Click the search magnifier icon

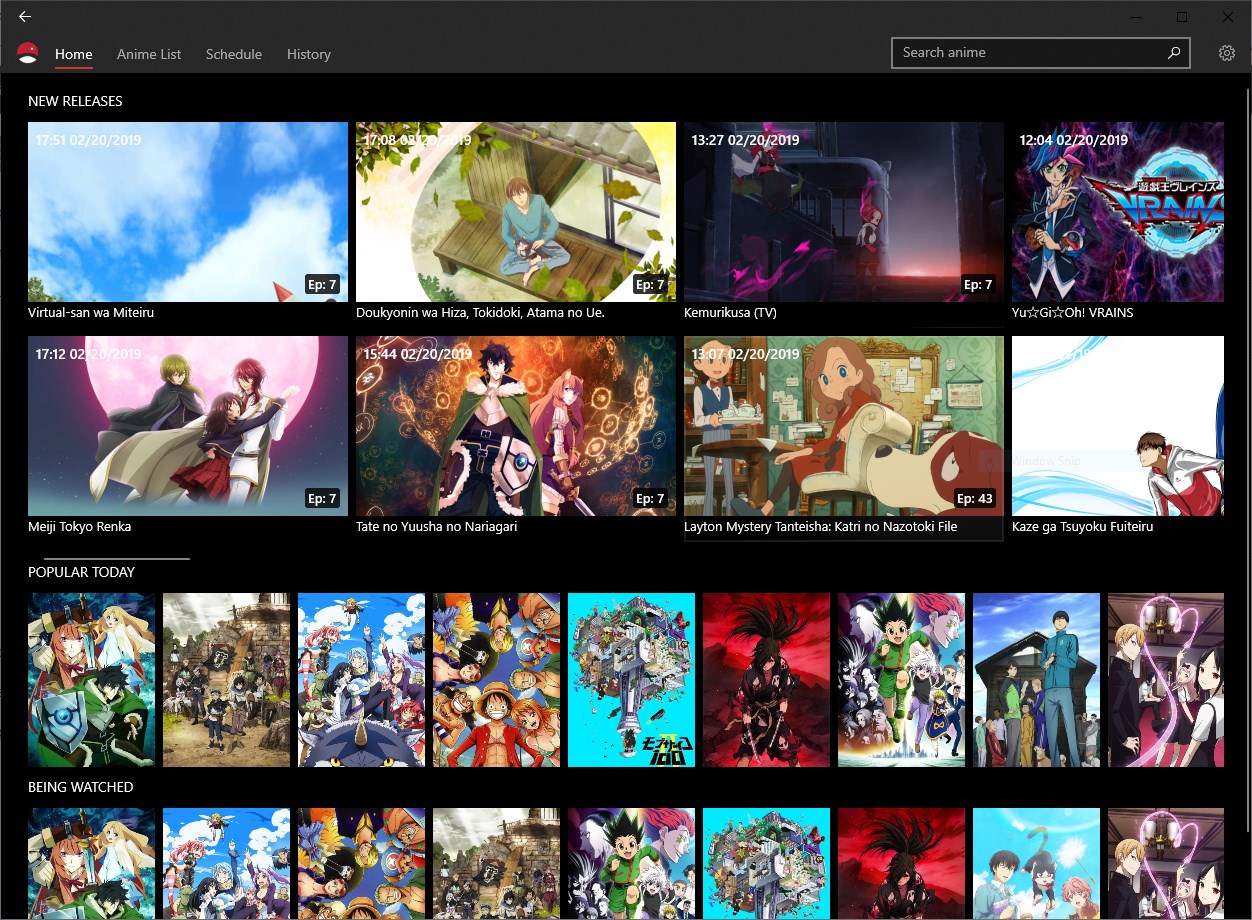(x=1174, y=53)
